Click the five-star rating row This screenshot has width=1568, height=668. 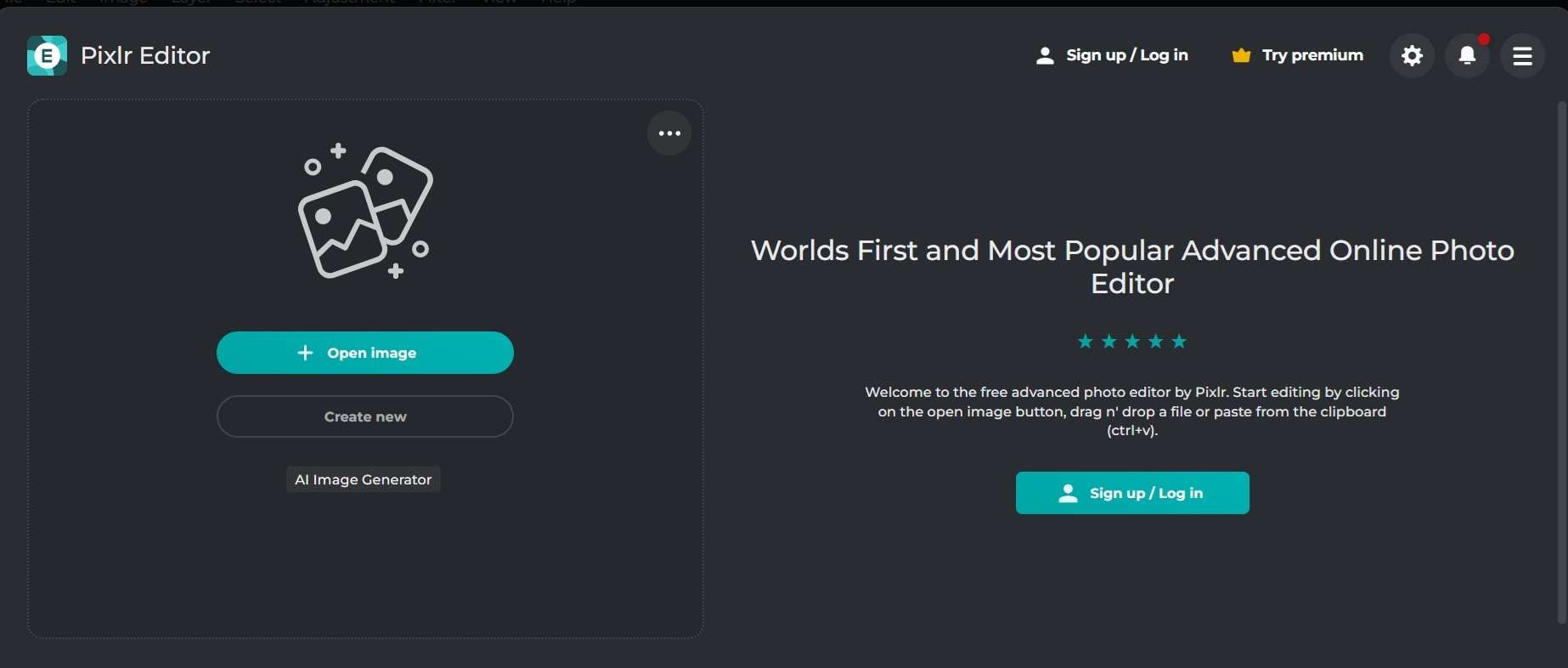[x=1132, y=342]
